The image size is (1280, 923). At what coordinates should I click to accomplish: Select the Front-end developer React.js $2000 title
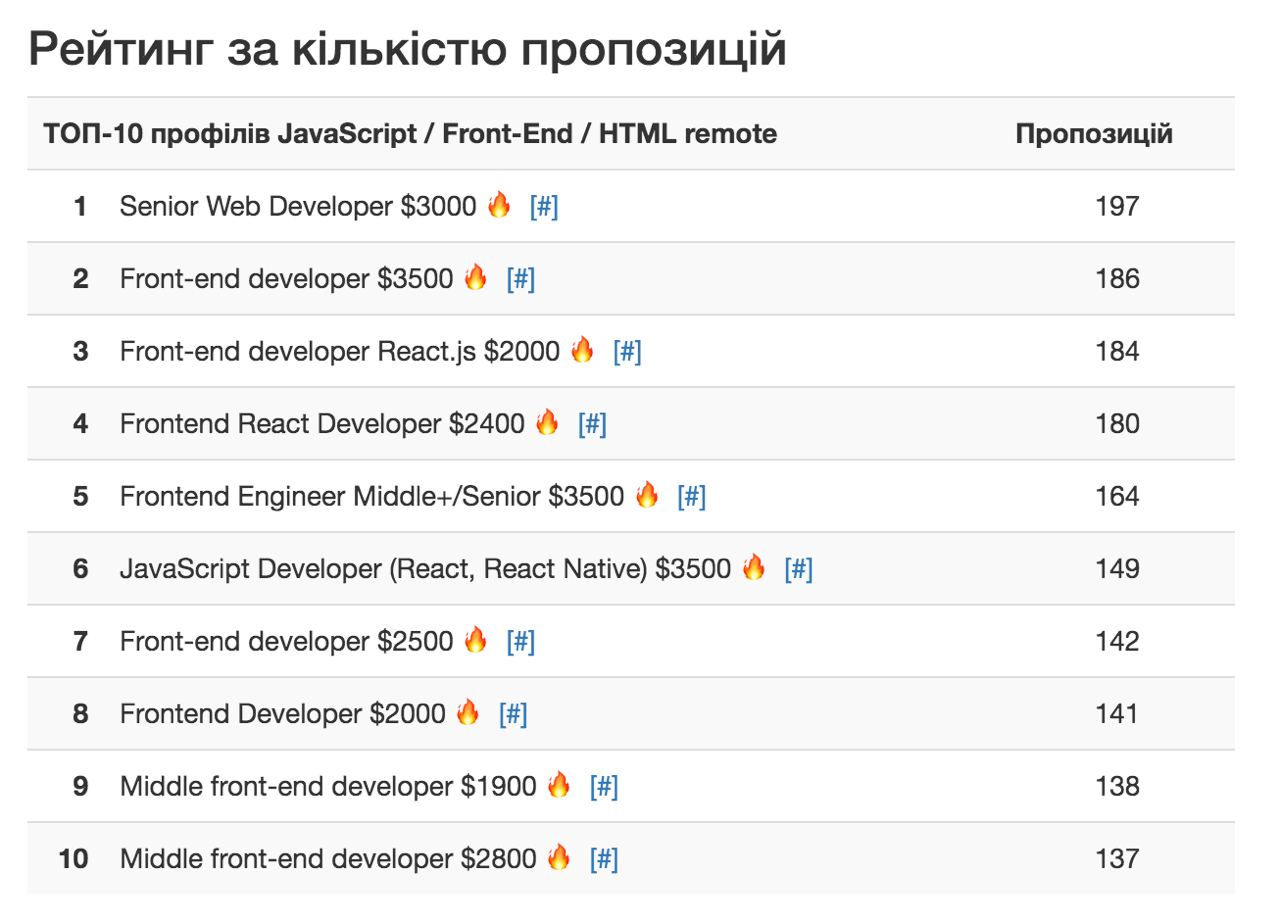[x=339, y=351]
